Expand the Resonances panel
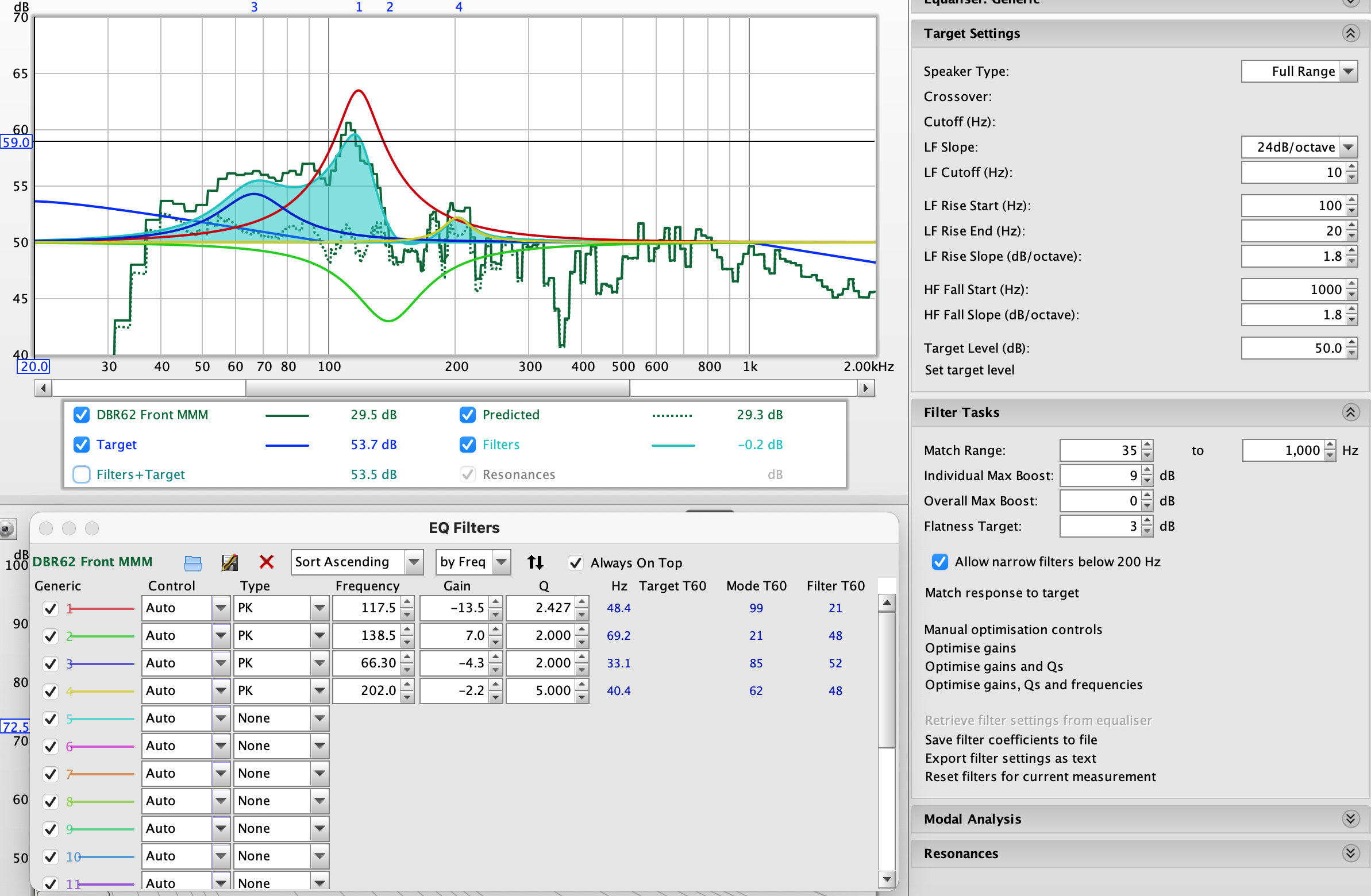This screenshot has height=896, width=1371. click(1351, 853)
